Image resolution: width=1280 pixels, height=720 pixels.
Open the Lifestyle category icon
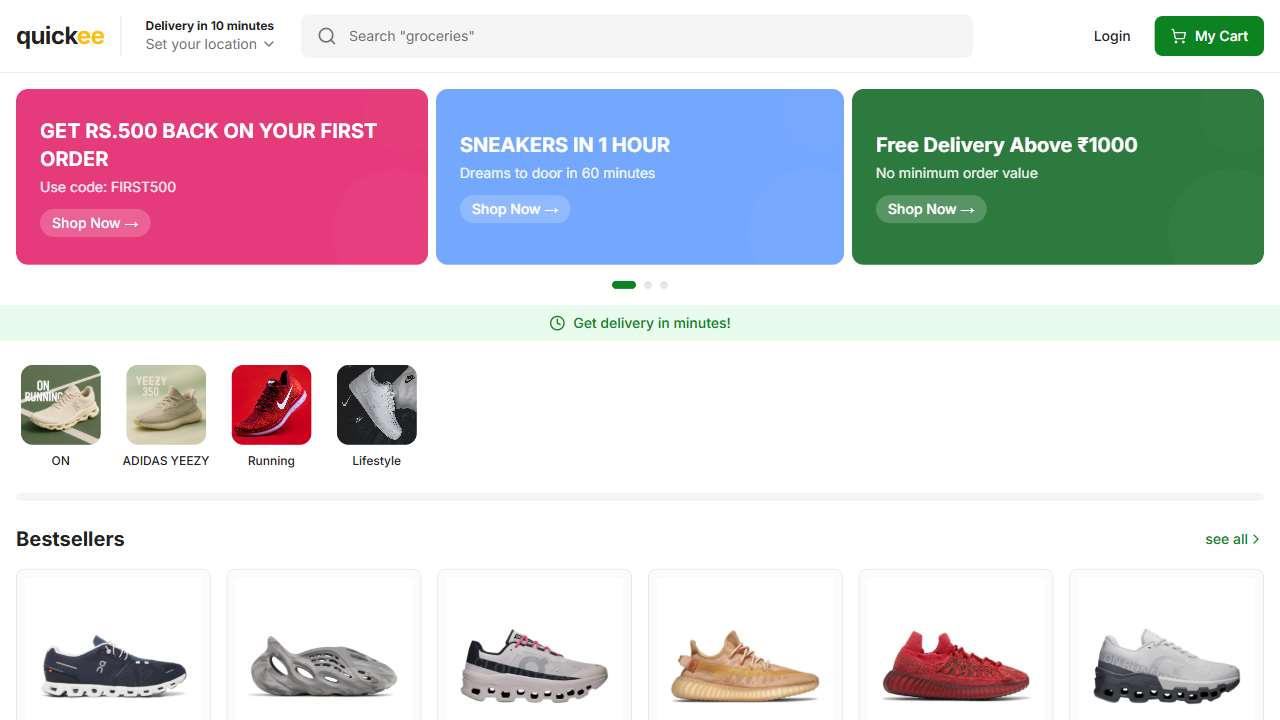click(x=377, y=405)
